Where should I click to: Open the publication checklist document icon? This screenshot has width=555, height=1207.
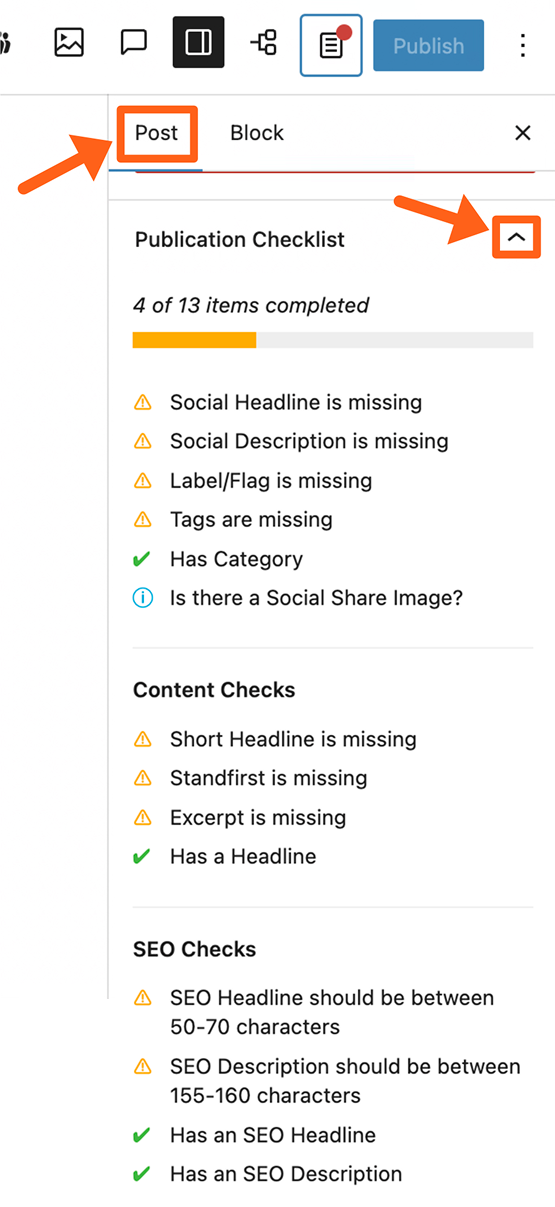(331, 45)
